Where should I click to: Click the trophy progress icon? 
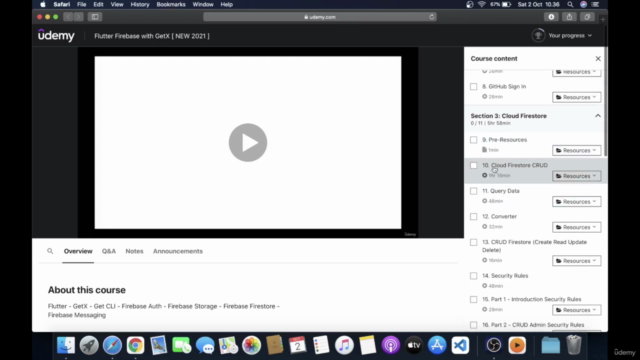point(538,36)
